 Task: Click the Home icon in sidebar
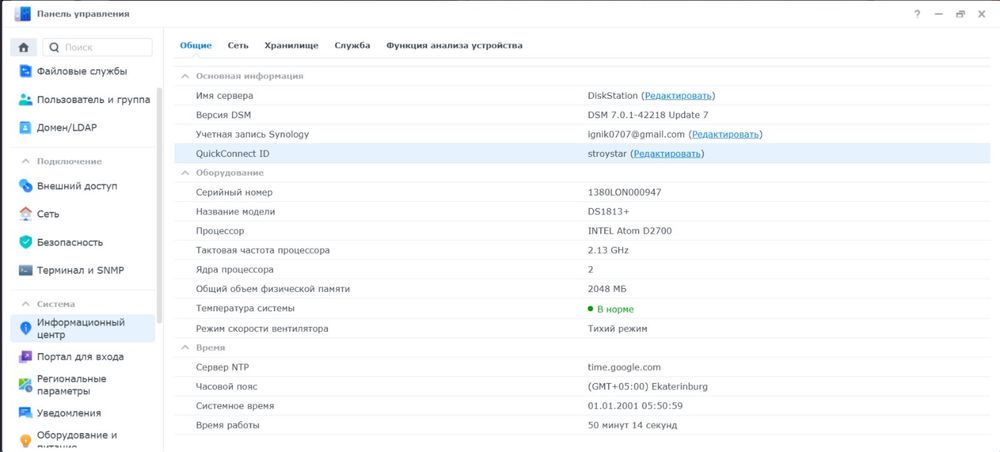click(x=24, y=47)
